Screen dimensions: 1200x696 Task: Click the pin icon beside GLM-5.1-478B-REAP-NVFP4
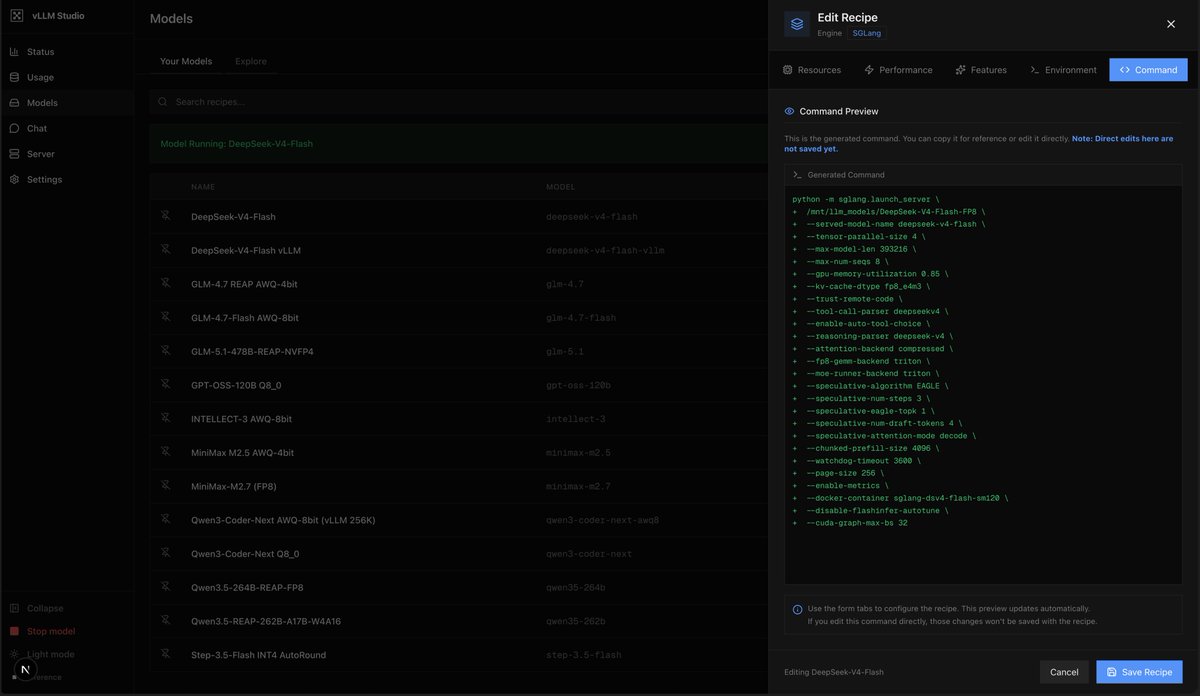click(166, 351)
